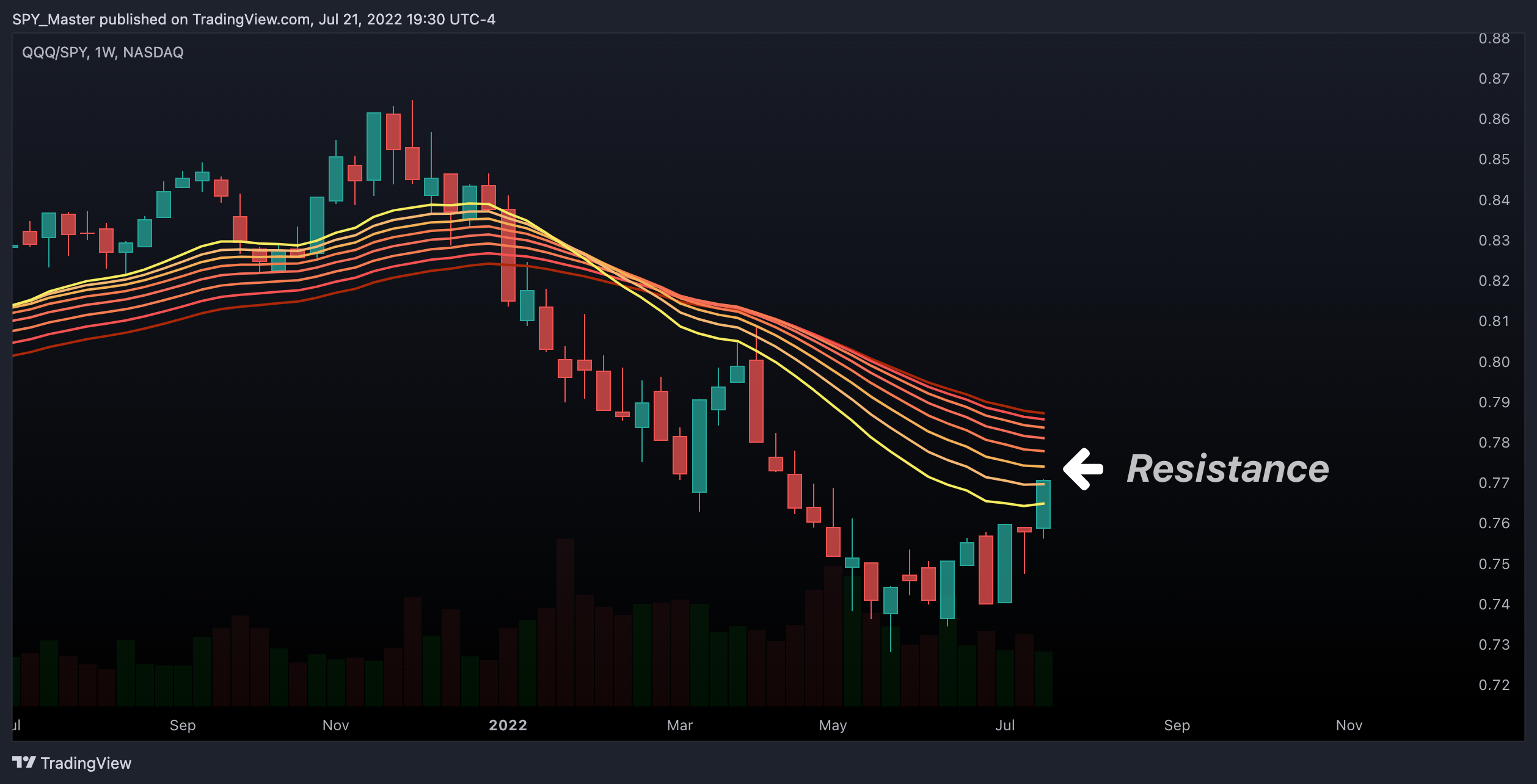Click the 0.86 price axis label
Viewport: 1537px width, 784px height.
[x=1494, y=119]
